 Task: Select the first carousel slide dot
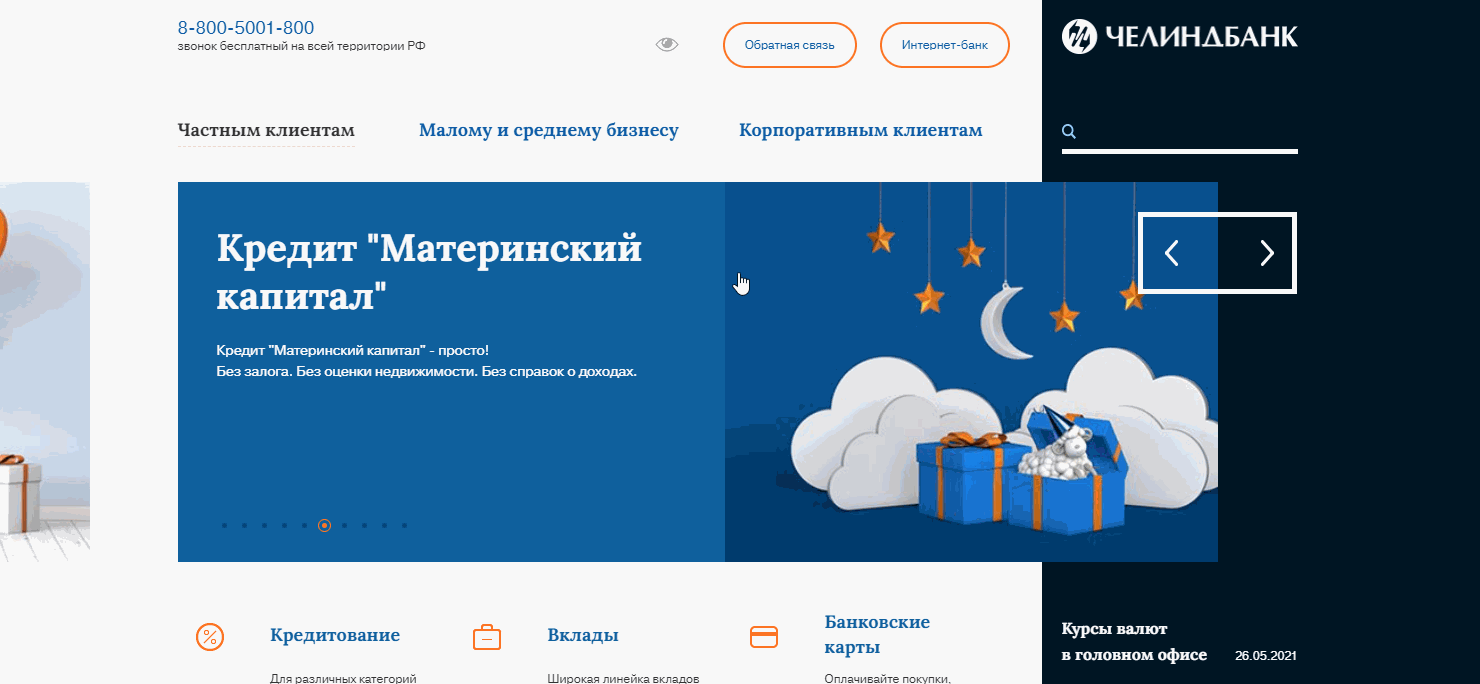(224, 524)
